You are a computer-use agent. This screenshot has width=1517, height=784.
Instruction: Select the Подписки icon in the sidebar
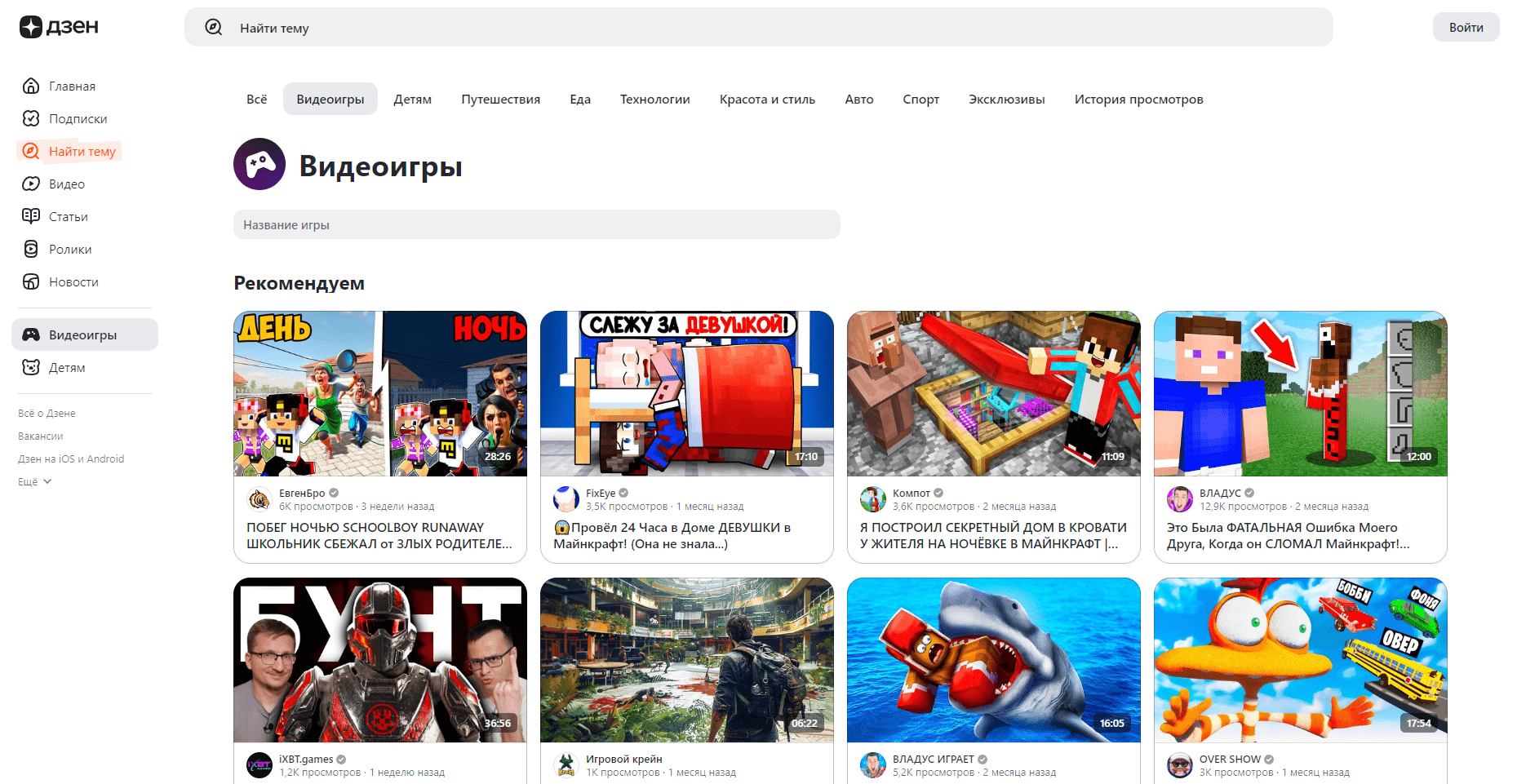coord(30,118)
